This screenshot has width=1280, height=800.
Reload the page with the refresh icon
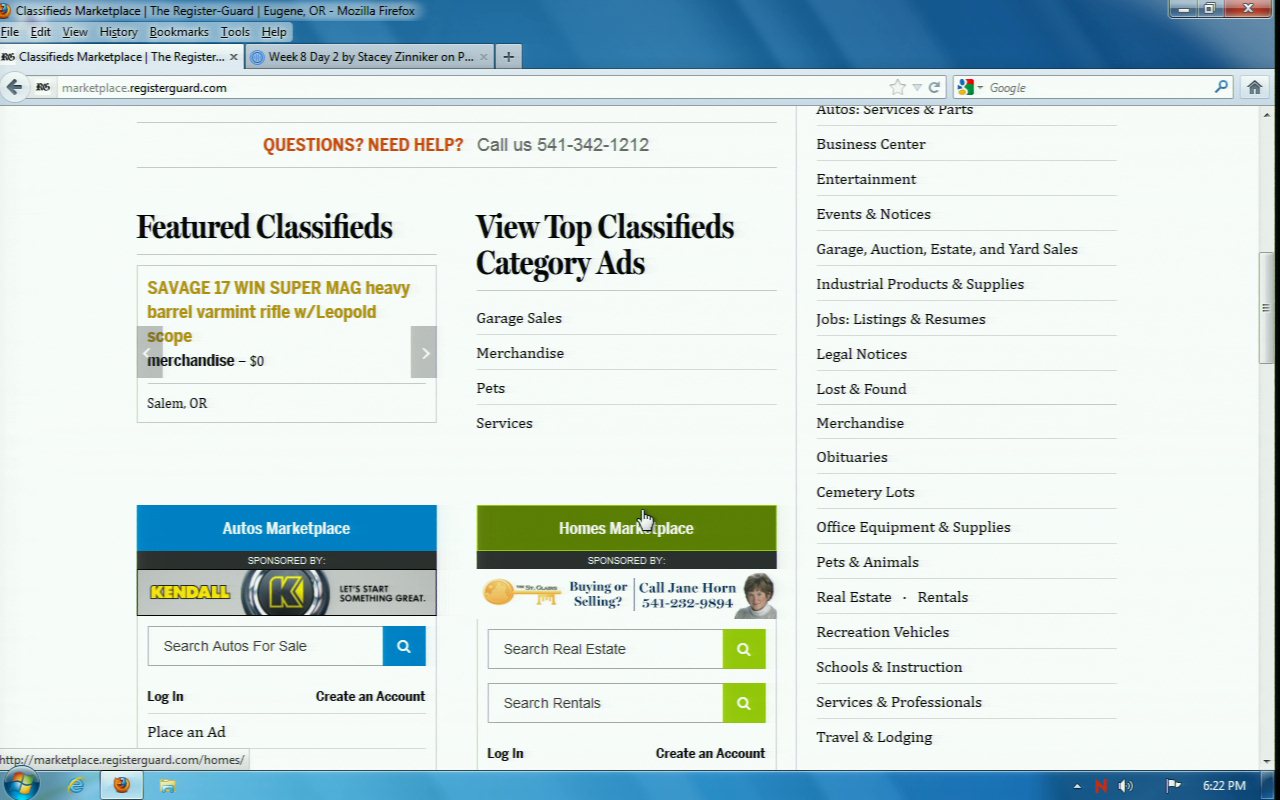coord(934,87)
